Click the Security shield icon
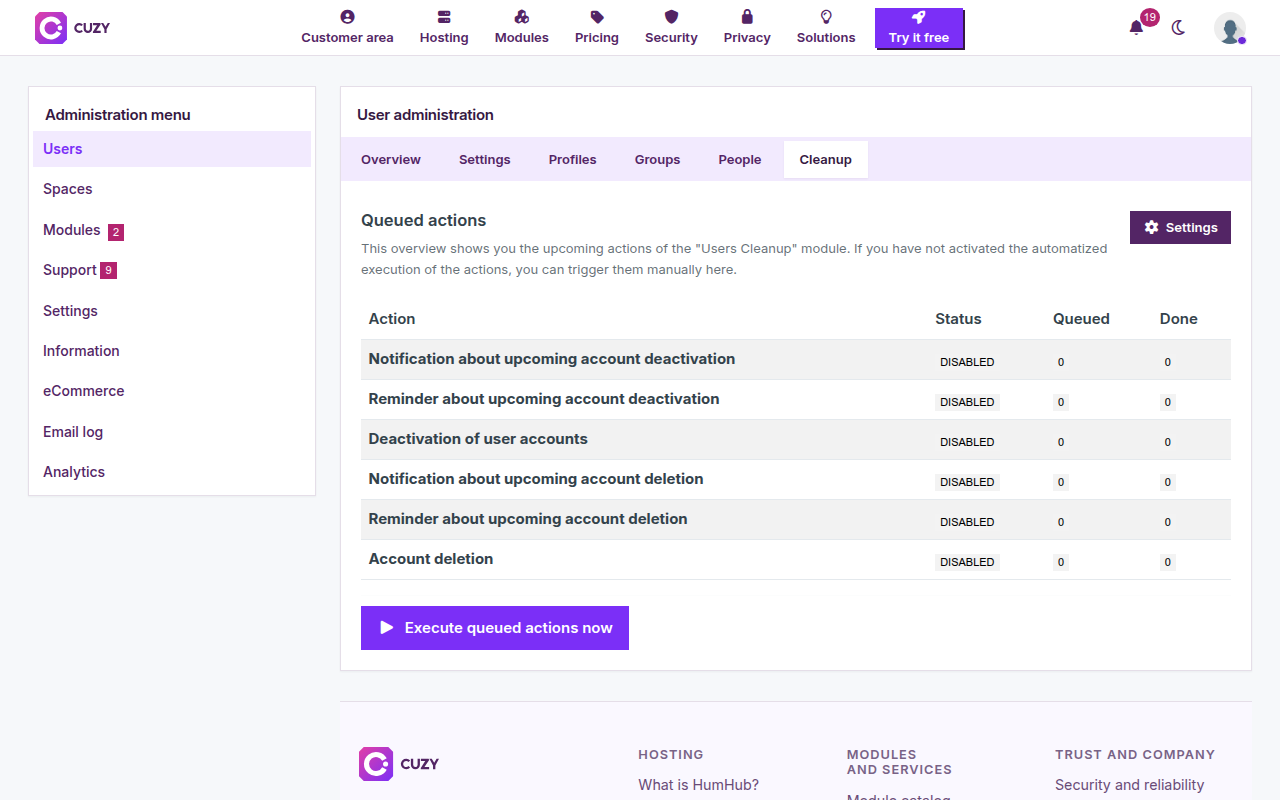 pyautogui.click(x=671, y=17)
